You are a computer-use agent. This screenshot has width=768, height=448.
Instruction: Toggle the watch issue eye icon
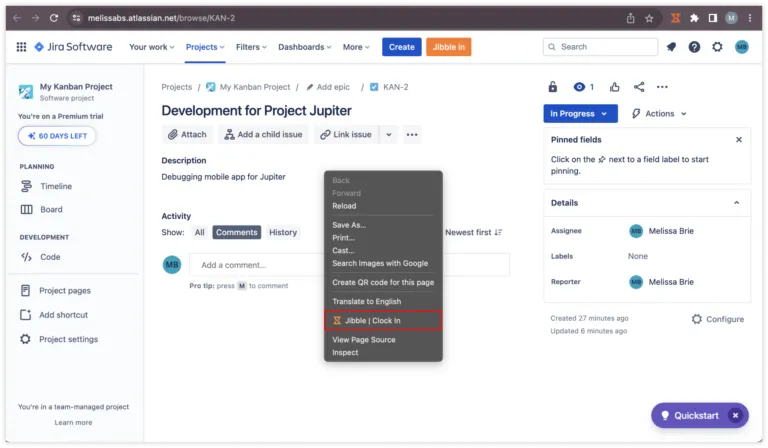point(580,87)
